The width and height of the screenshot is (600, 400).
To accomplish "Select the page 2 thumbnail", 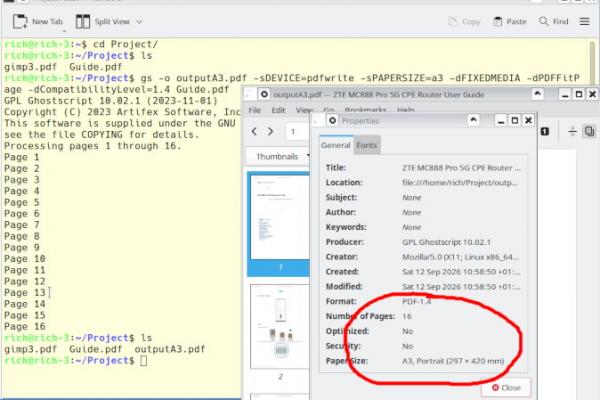I will tap(280, 327).
